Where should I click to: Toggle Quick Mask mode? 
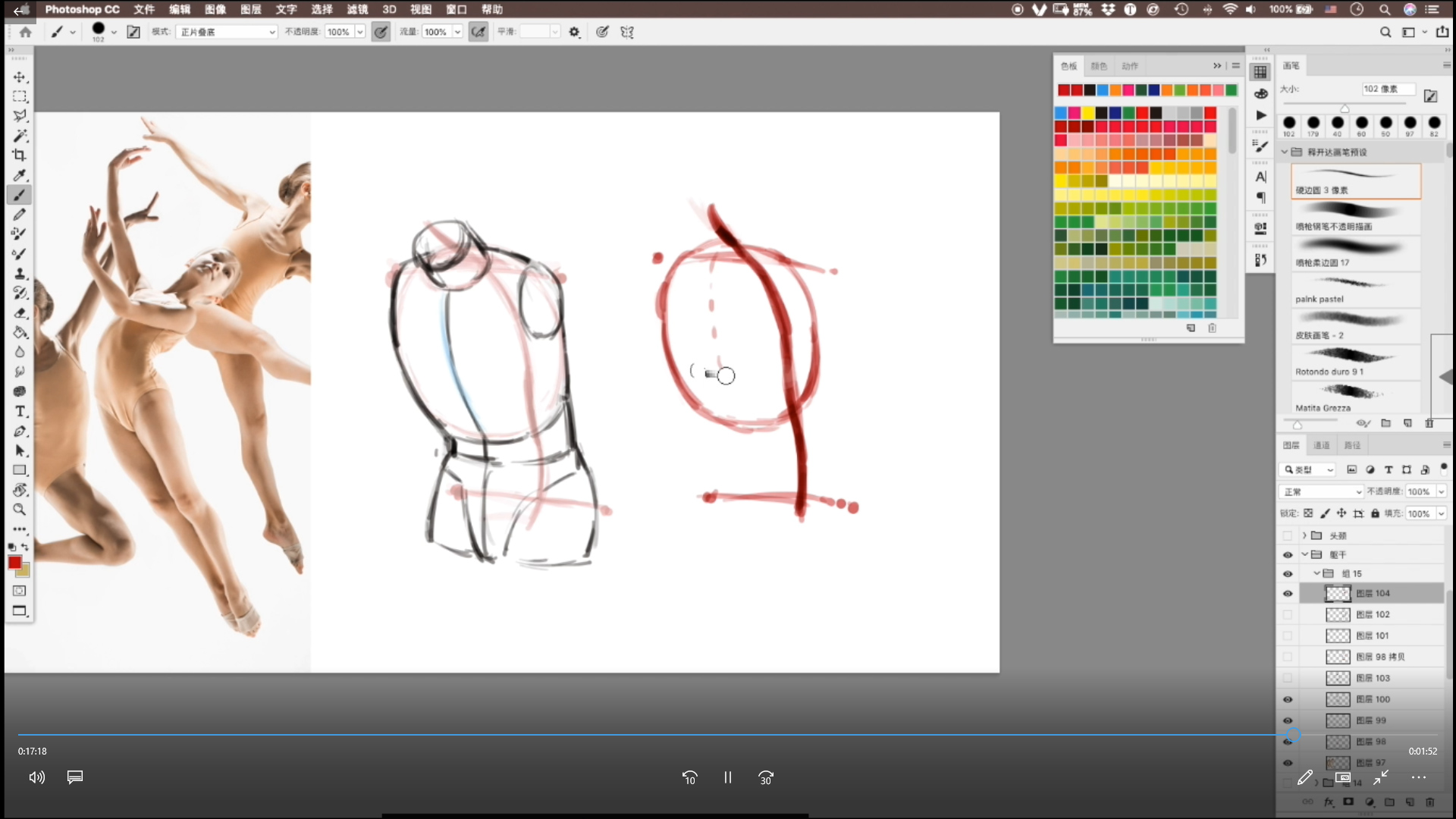pos(20,591)
